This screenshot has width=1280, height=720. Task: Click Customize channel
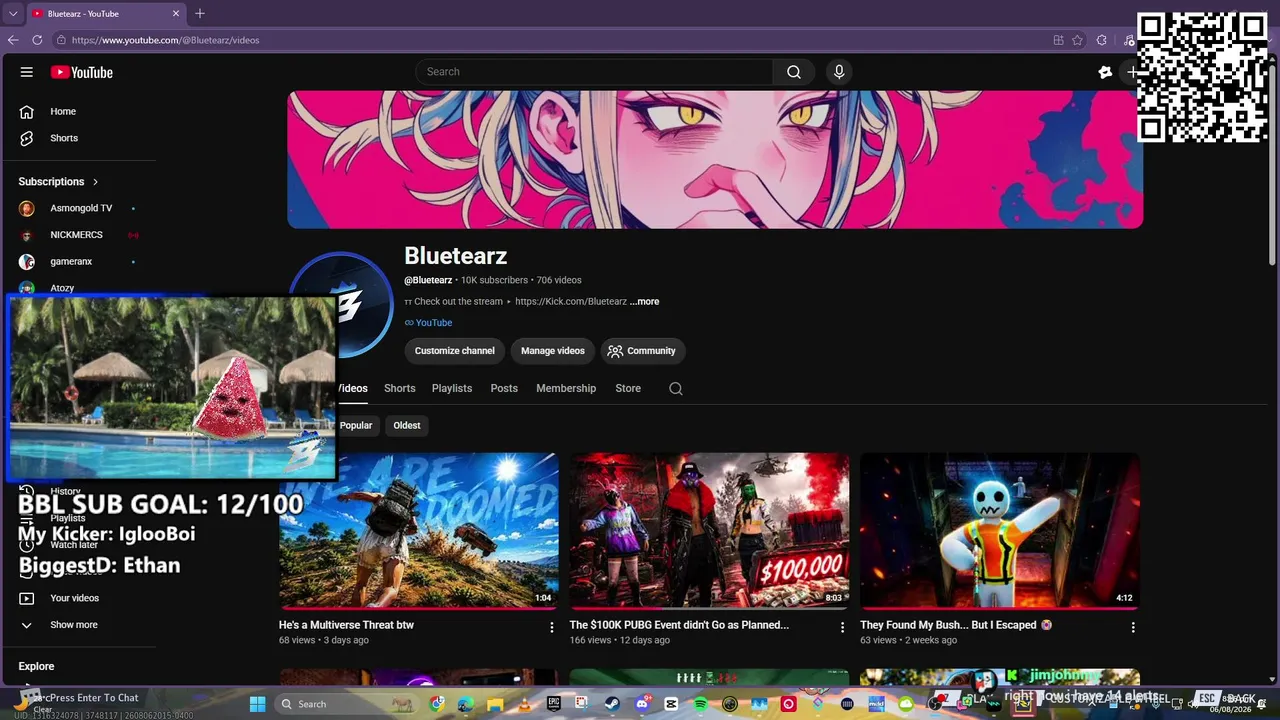point(455,351)
